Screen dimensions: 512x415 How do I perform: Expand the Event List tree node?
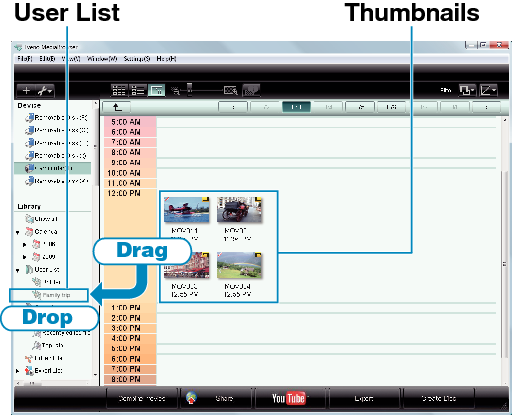coord(18,371)
